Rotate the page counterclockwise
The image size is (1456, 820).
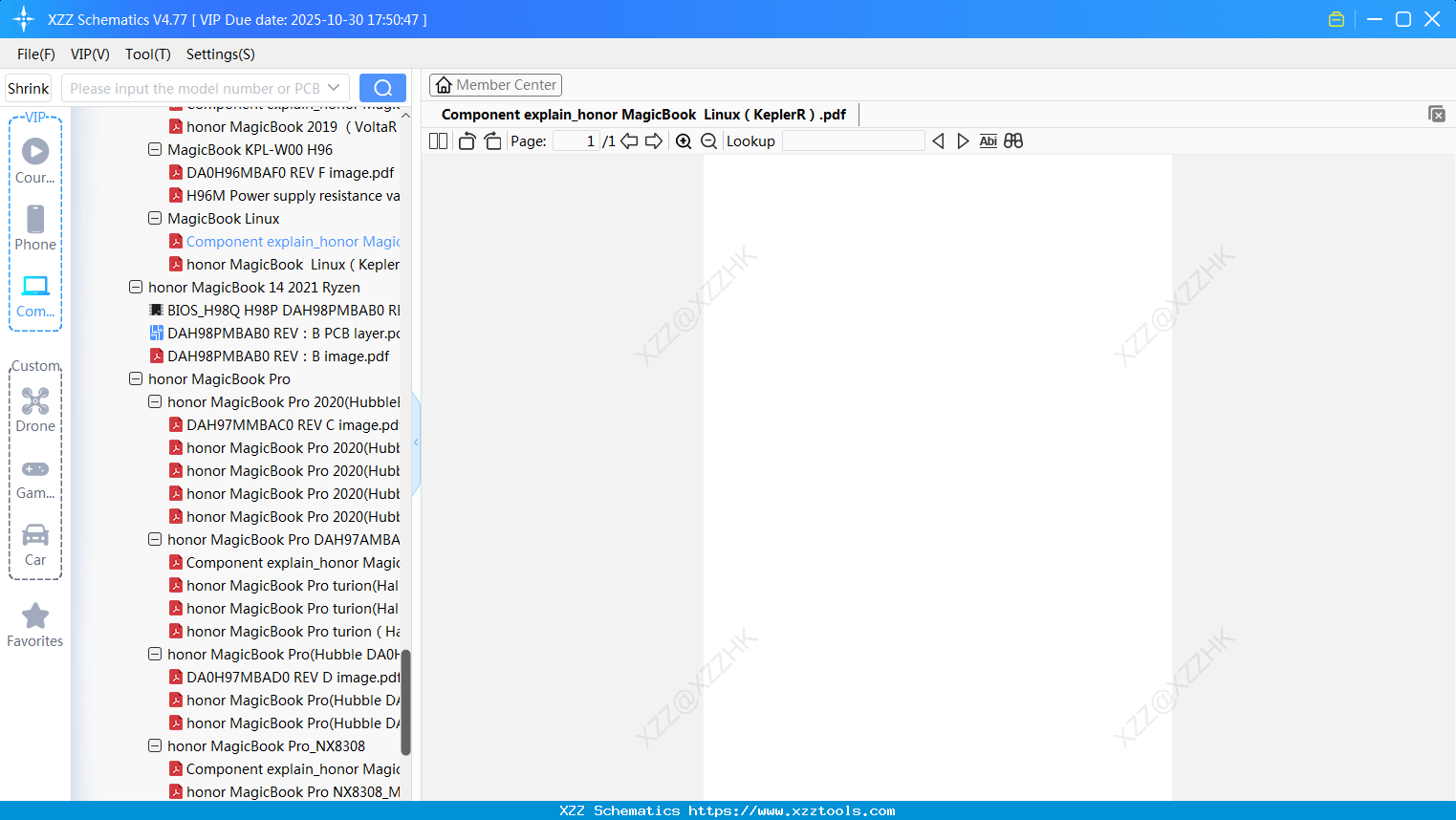(467, 141)
